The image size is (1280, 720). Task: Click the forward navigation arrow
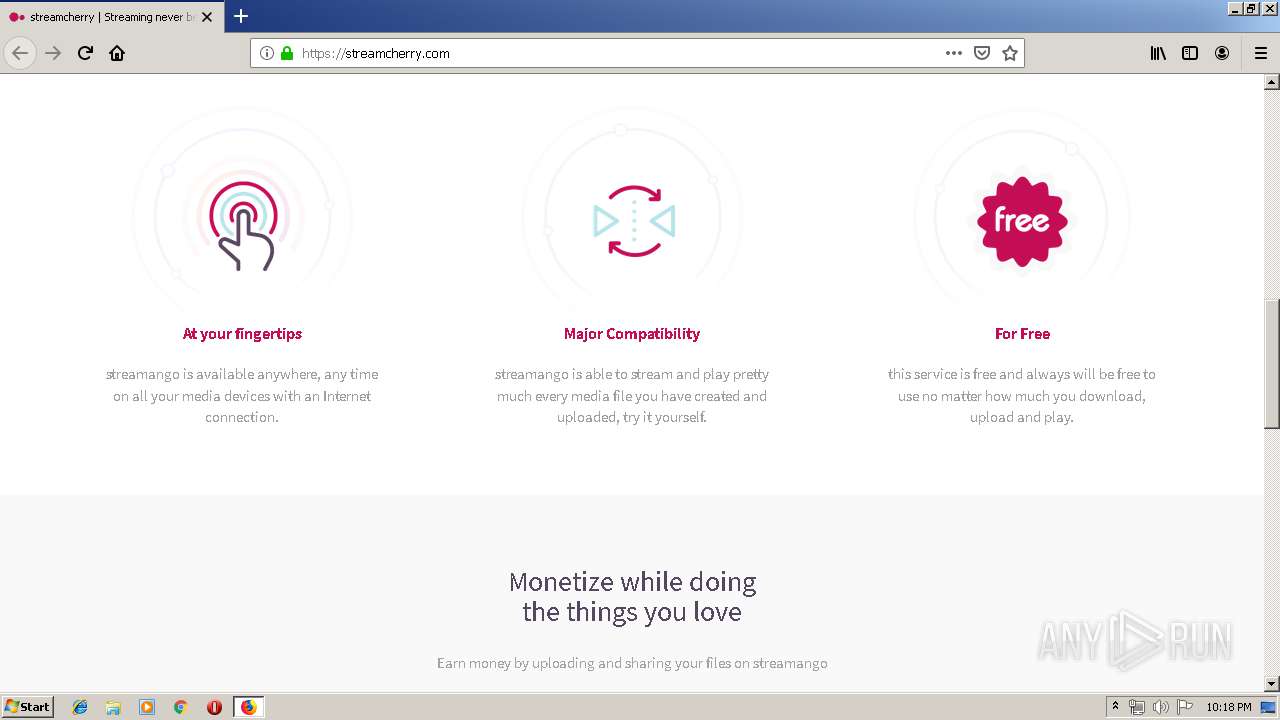(53, 53)
